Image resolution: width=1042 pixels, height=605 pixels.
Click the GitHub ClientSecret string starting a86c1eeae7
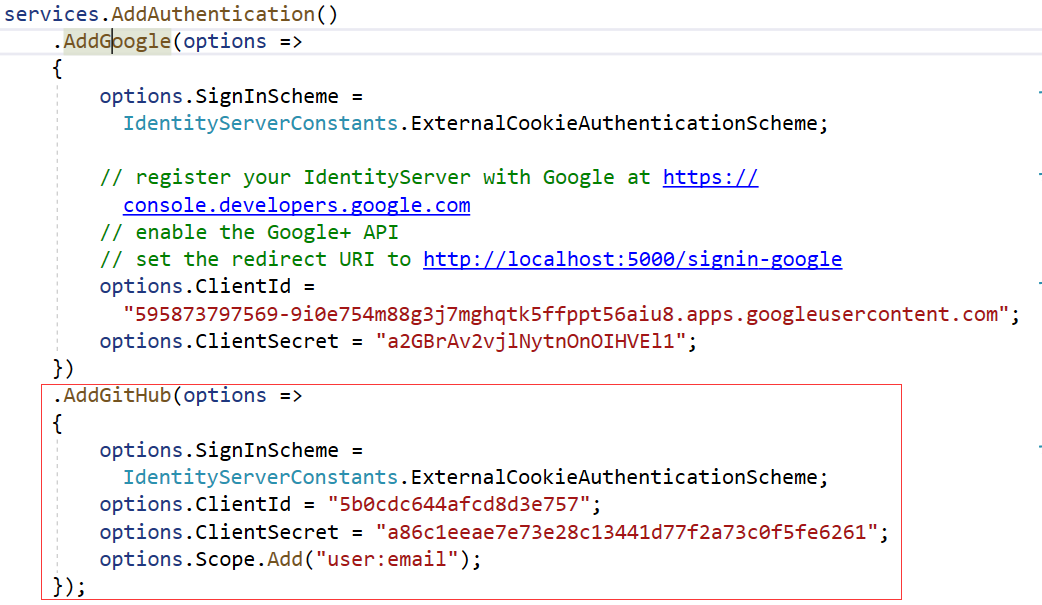627,532
